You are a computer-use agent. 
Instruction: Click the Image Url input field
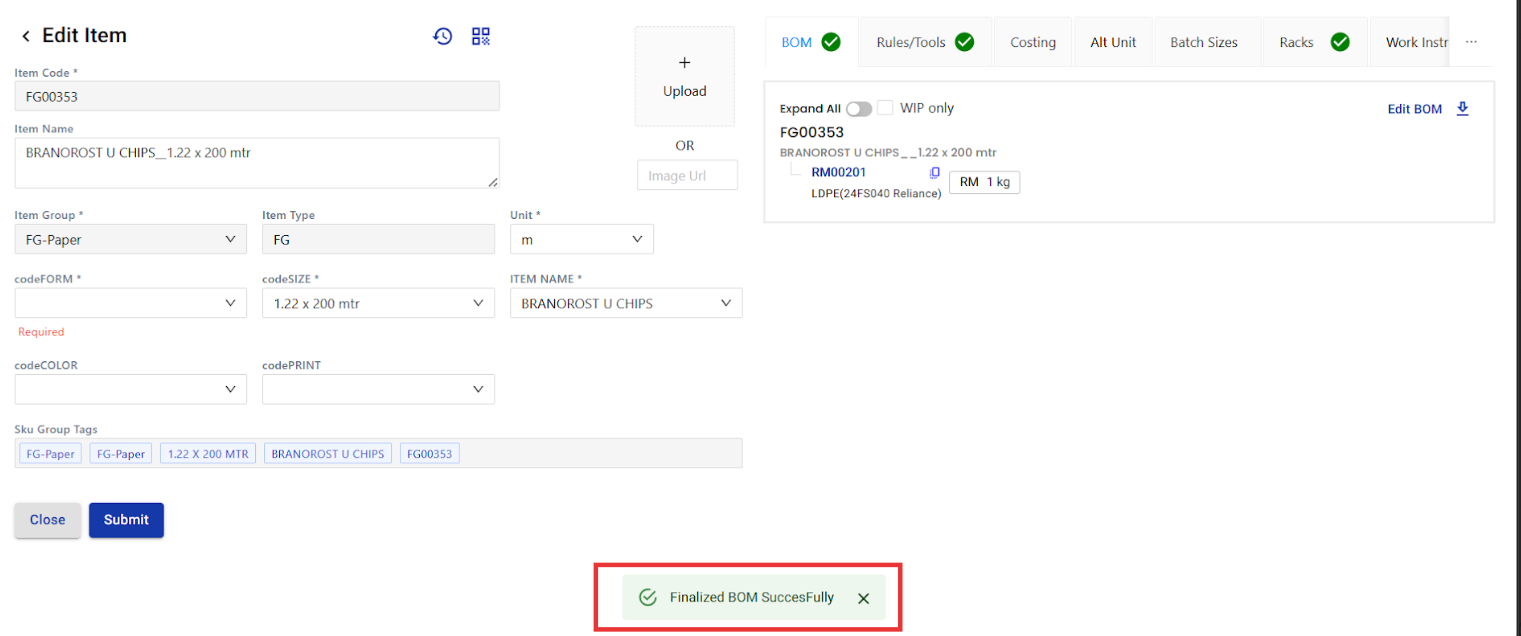(x=687, y=175)
